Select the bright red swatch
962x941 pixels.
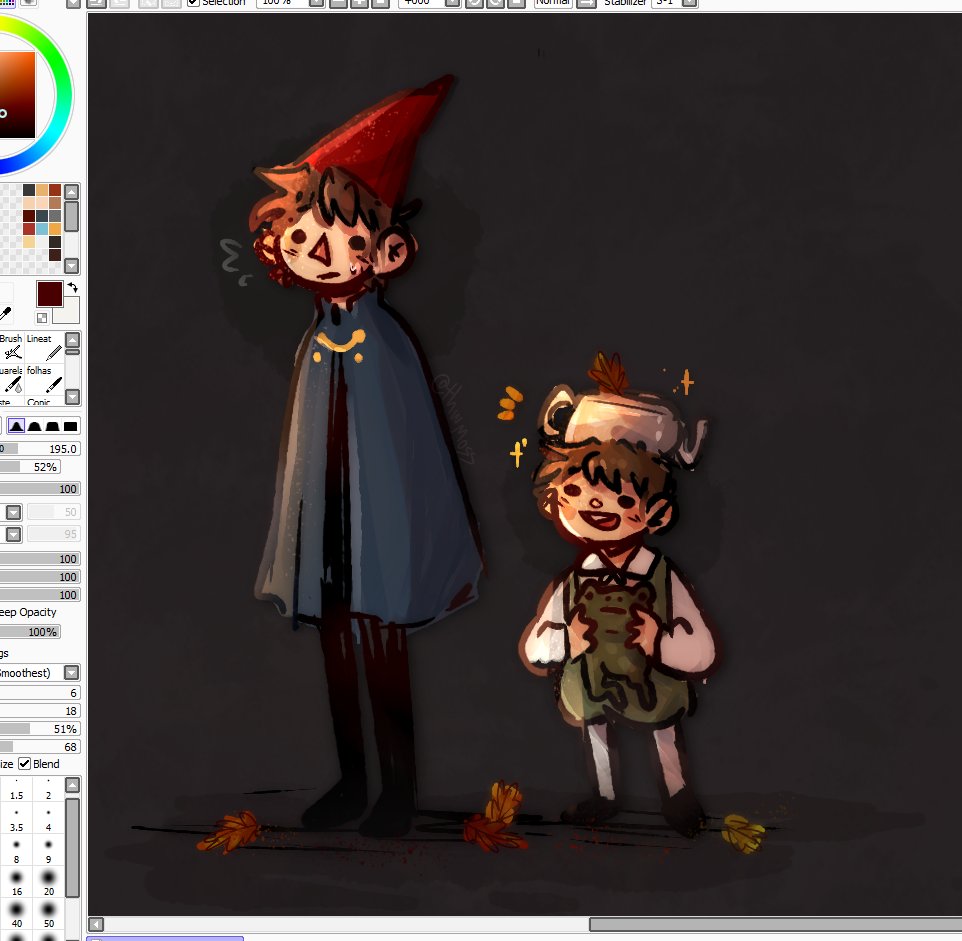[29, 229]
